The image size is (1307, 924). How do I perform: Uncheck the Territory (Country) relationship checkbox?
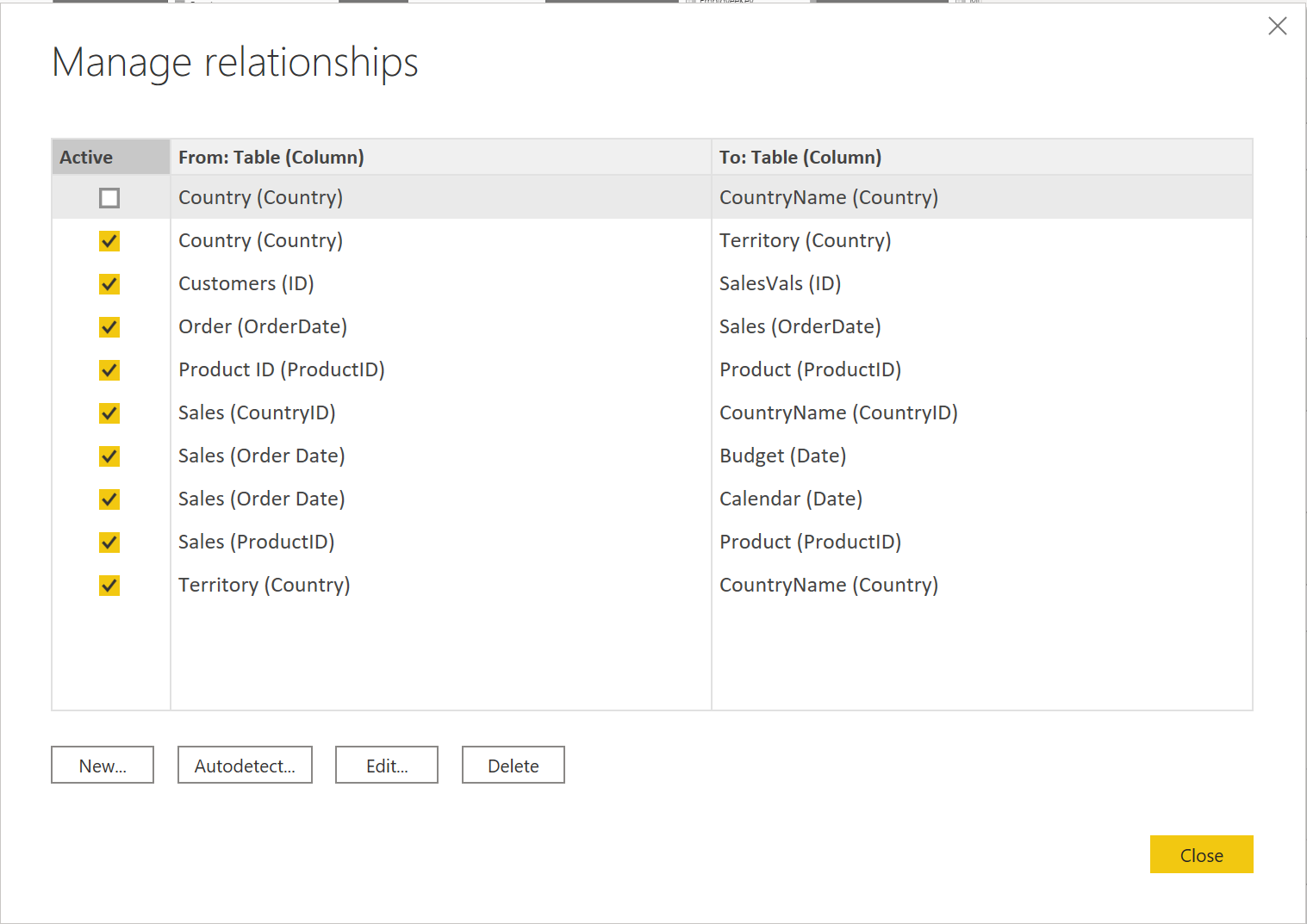click(109, 586)
